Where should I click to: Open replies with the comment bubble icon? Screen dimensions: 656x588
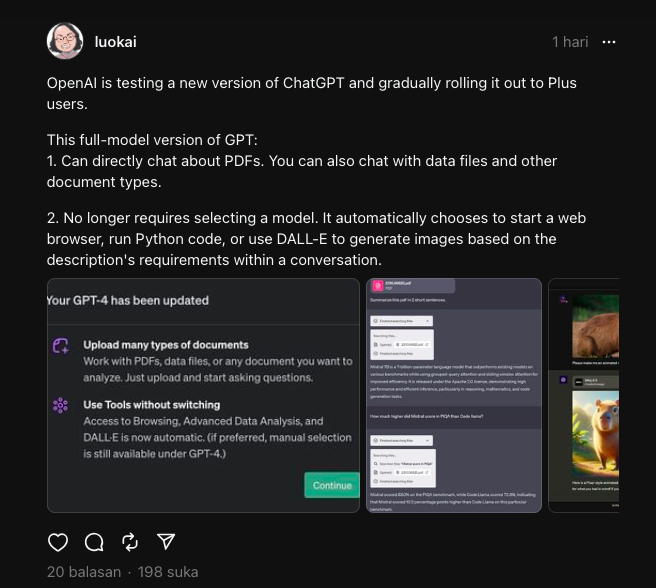point(94,542)
